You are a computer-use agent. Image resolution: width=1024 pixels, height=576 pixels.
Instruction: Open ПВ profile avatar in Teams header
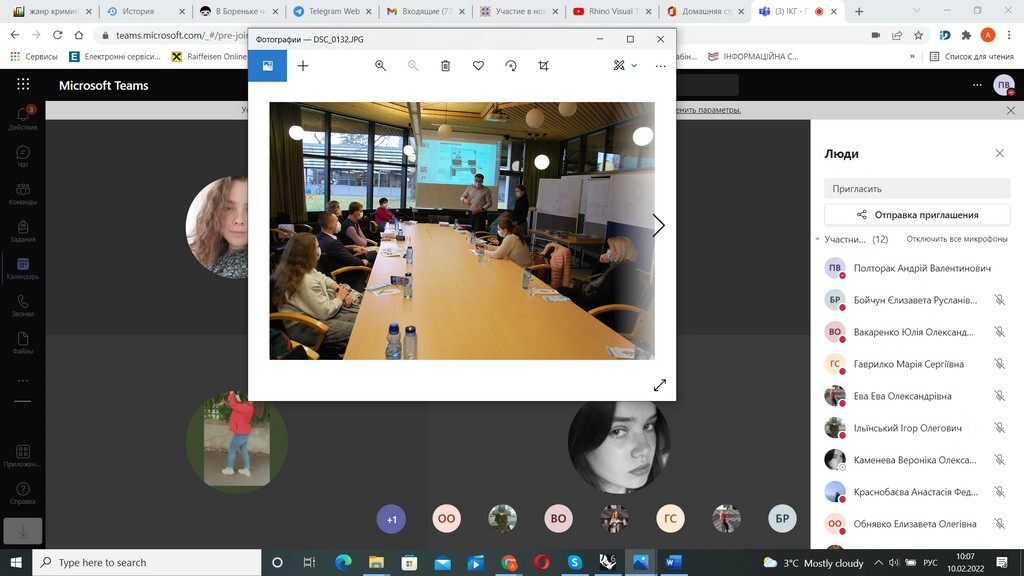[x=1004, y=85]
